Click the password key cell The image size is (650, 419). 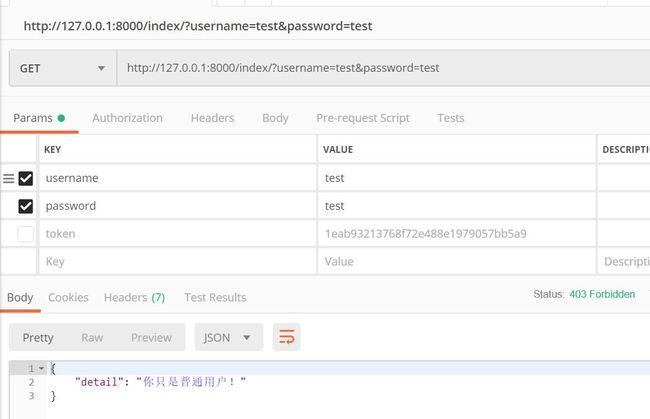coord(177,206)
